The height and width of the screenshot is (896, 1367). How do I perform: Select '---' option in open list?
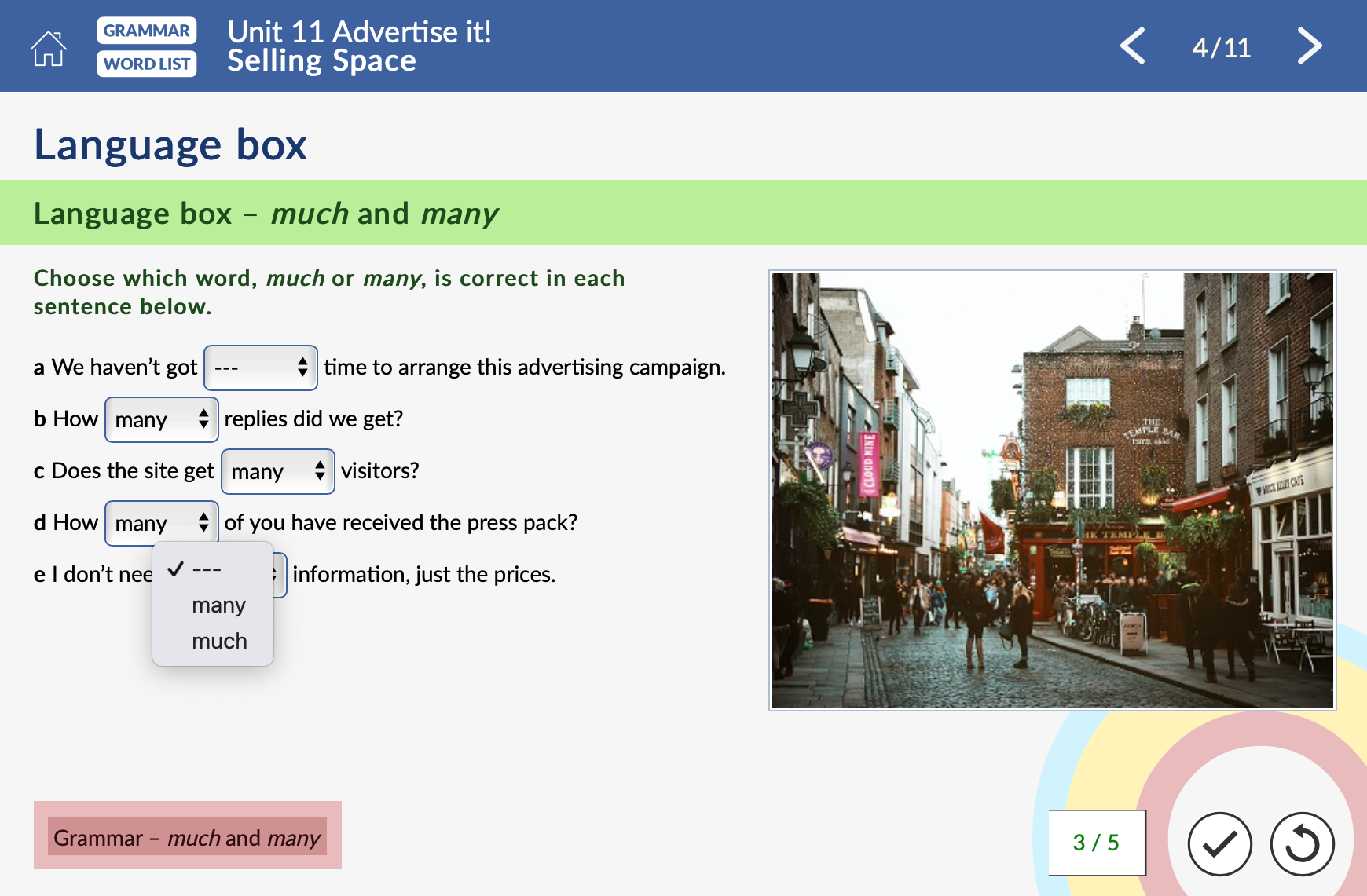point(213,569)
